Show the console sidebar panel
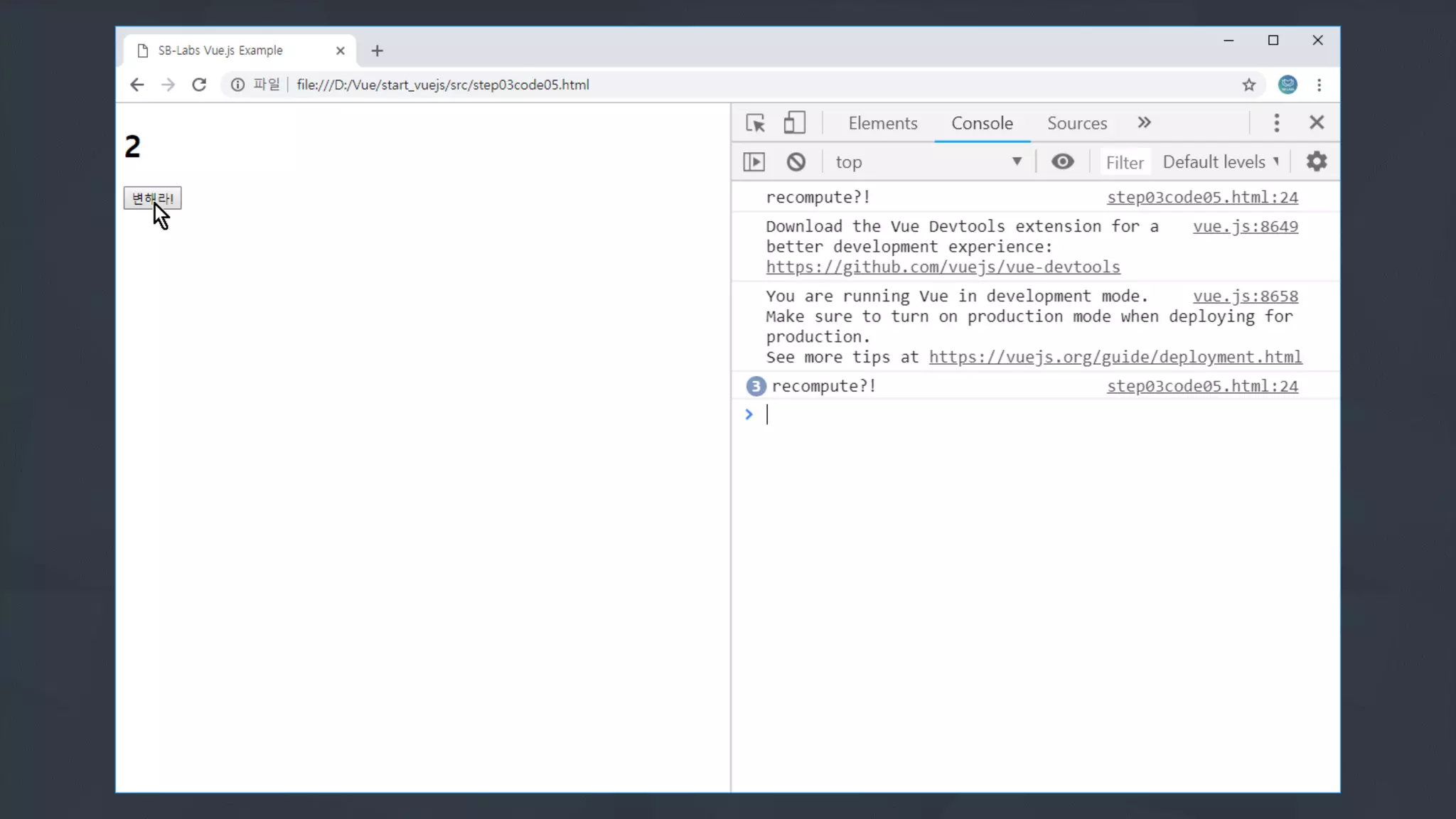 point(754,162)
